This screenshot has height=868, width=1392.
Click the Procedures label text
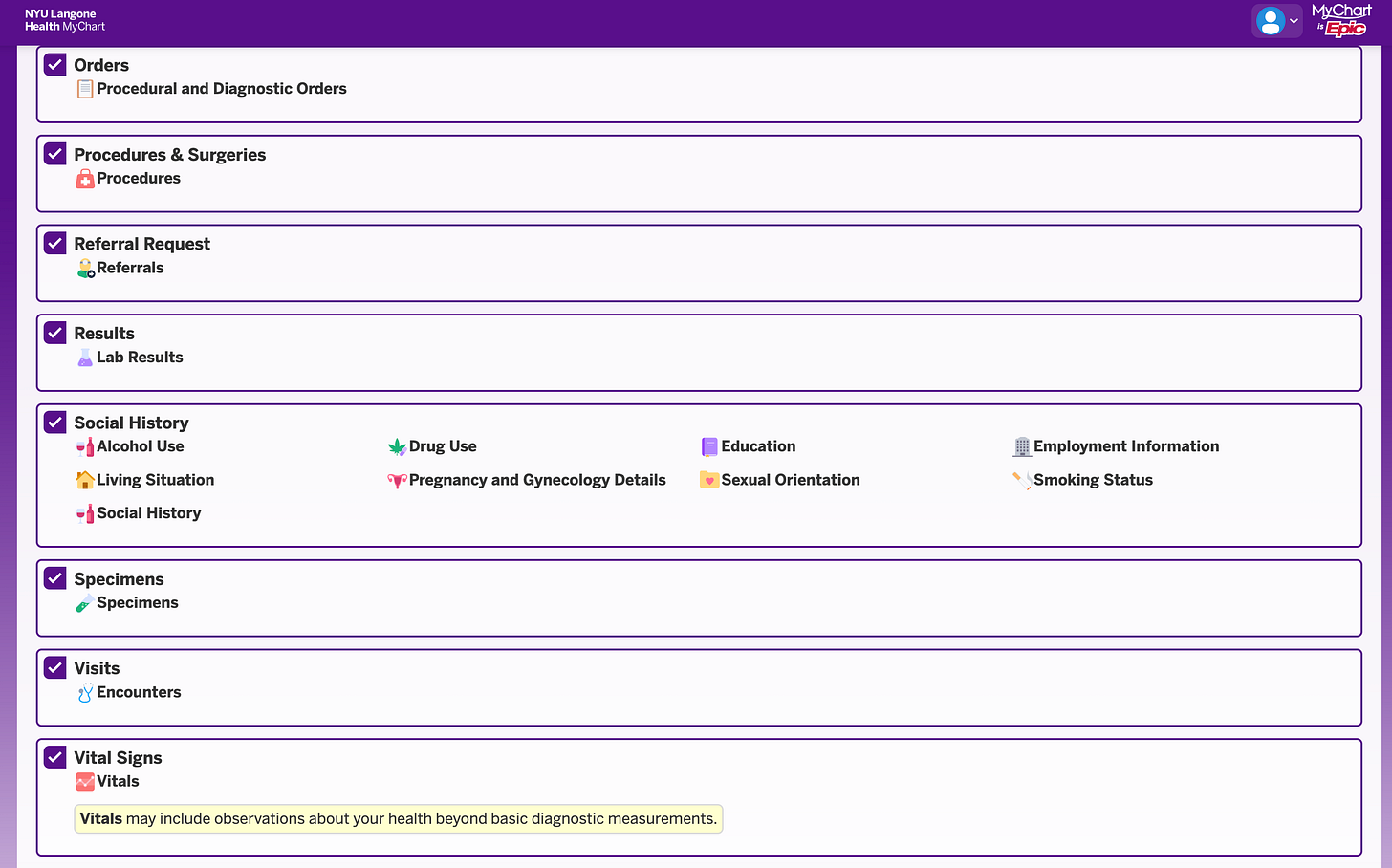click(x=139, y=179)
